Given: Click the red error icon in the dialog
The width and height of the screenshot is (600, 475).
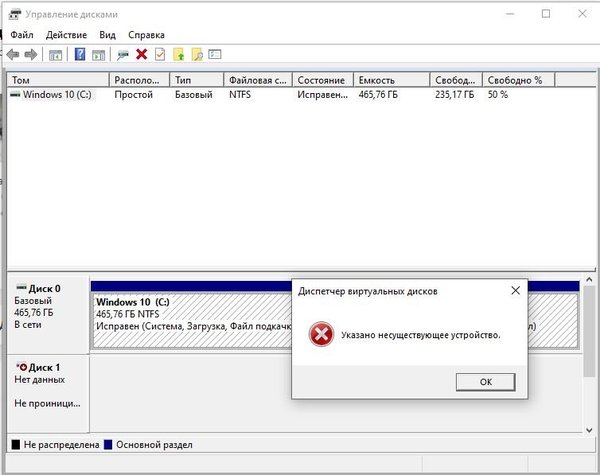Looking at the screenshot, I should (321, 334).
